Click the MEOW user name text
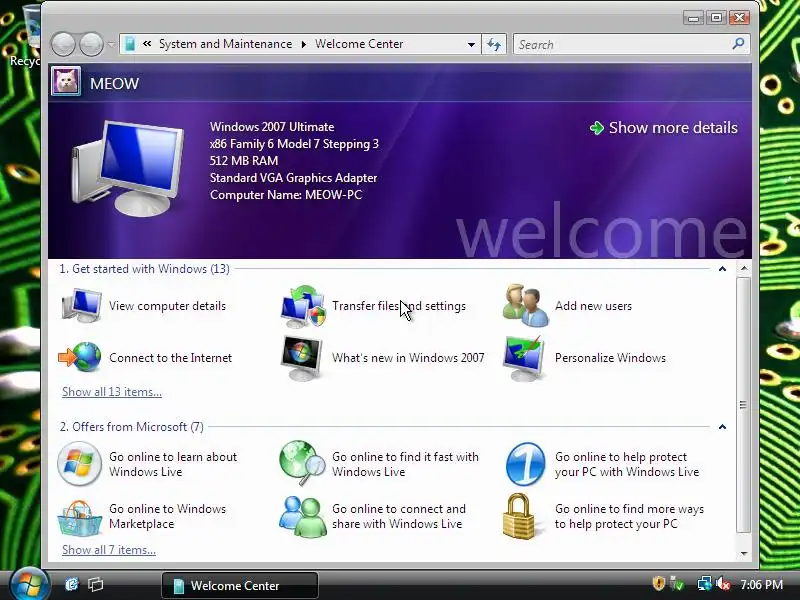The width and height of the screenshot is (800, 600). (114, 83)
